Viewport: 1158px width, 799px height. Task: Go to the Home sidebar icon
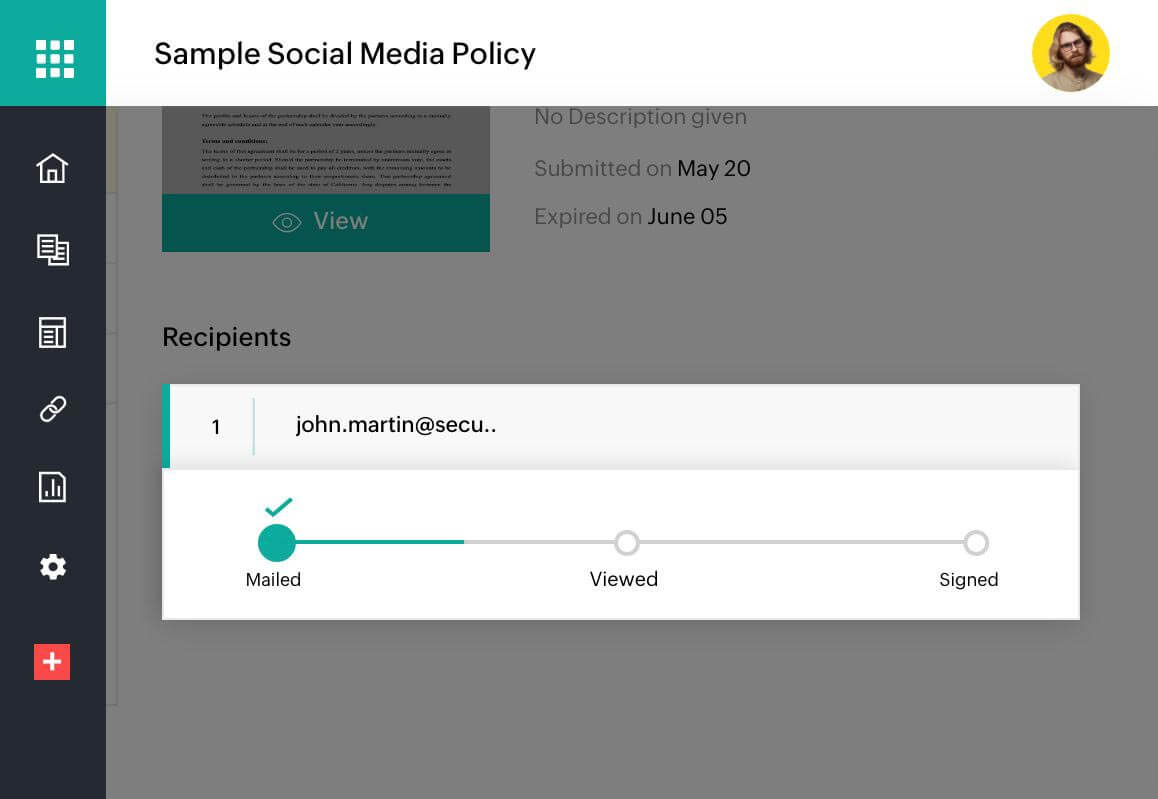pos(52,168)
